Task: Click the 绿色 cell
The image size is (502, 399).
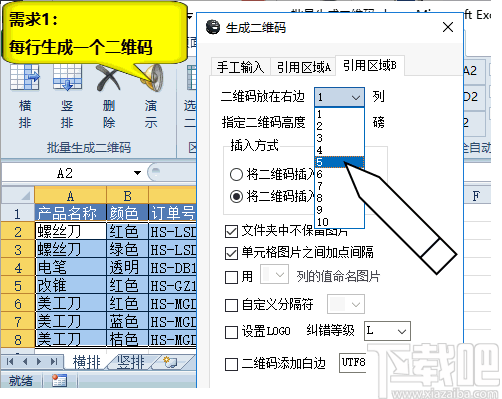Action: 127,249
